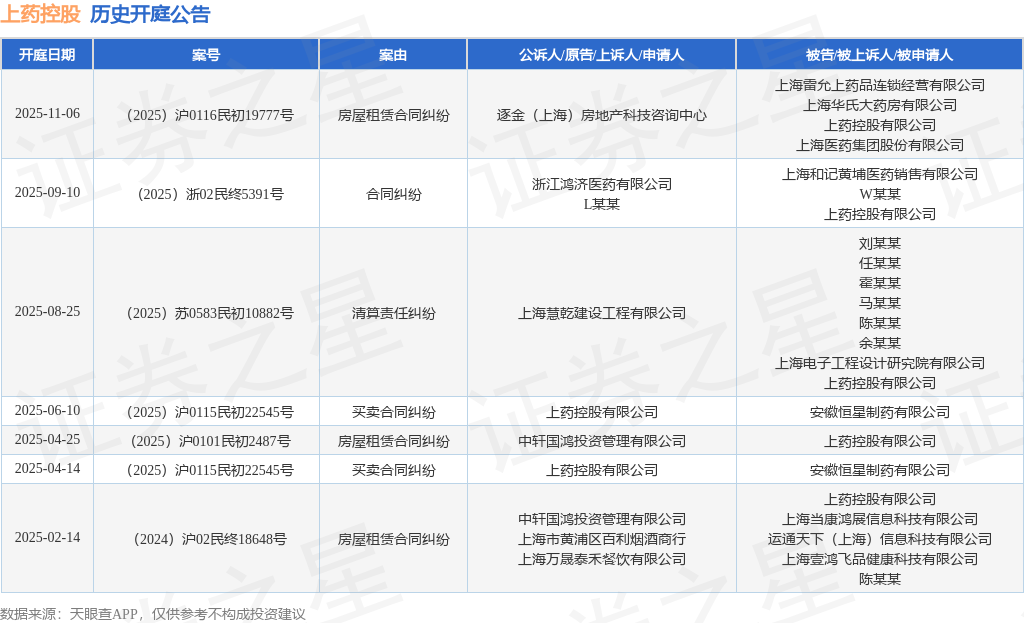Image resolution: width=1024 pixels, height=623 pixels.
Task: Click the L某某 appellant entry
Action: [x=601, y=204]
